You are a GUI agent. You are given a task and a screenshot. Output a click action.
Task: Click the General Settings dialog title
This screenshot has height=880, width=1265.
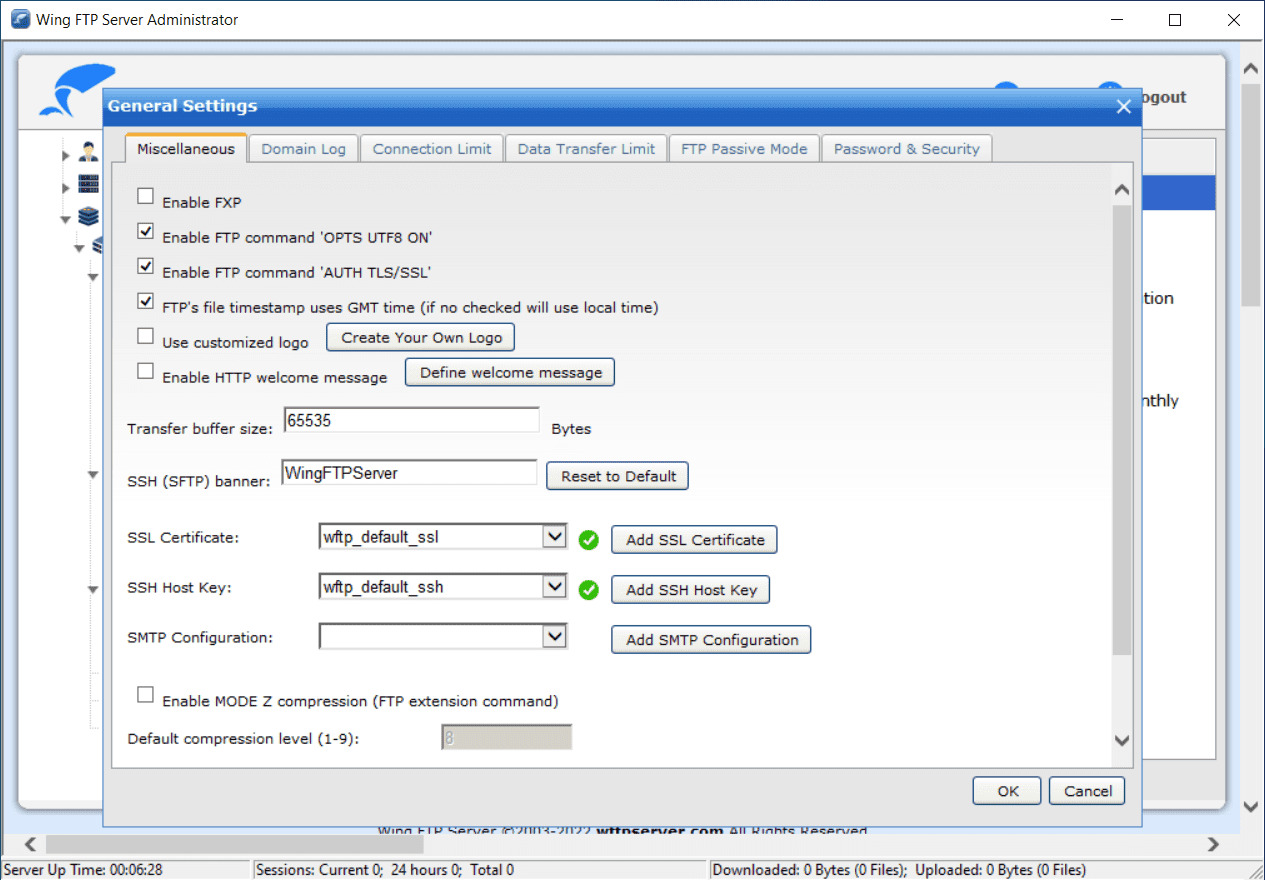point(183,106)
